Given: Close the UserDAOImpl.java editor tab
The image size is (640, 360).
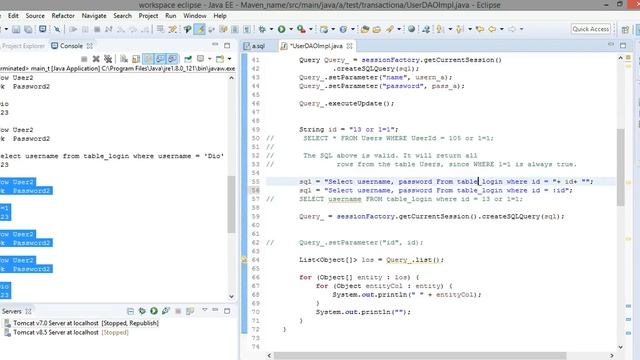Looking at the screenshot, I should pos(350,46).
